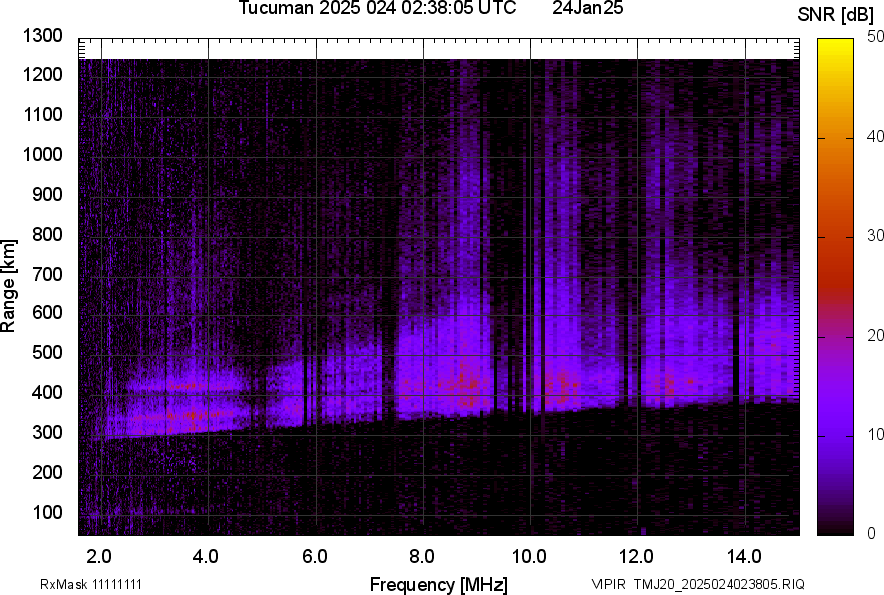Click the 50 tick label on the colorbar

click(875, 36)
